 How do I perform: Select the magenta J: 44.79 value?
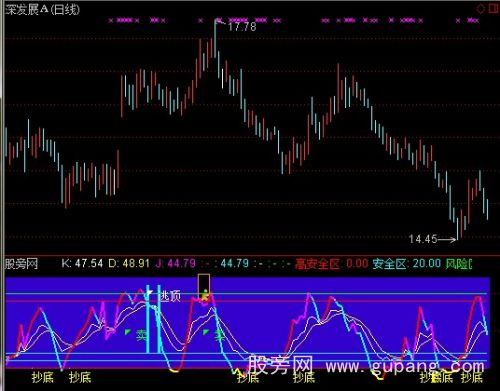tap(175, 264)
